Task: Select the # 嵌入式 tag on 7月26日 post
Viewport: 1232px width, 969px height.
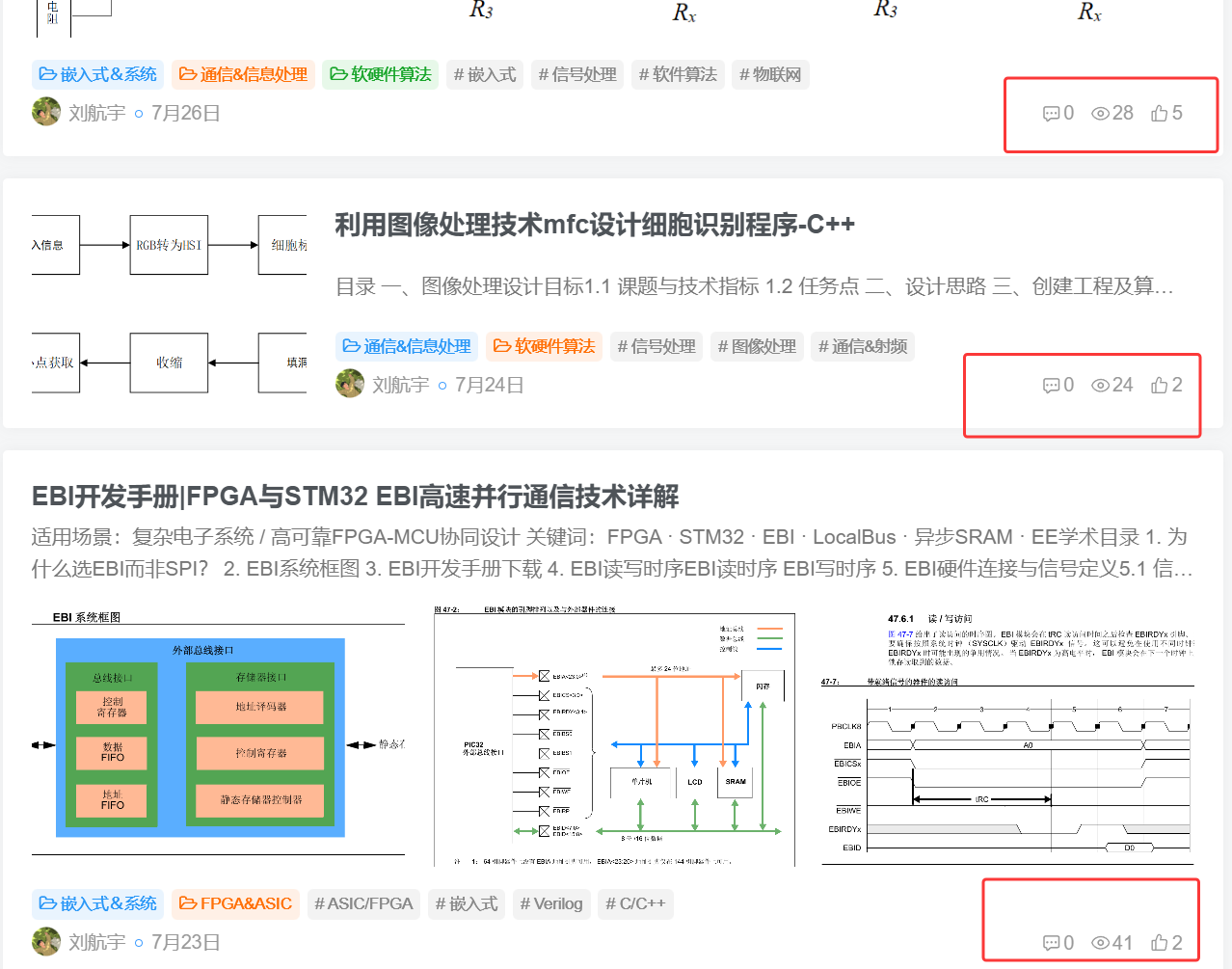Action: pyautogui.click(x=485, y=74)
